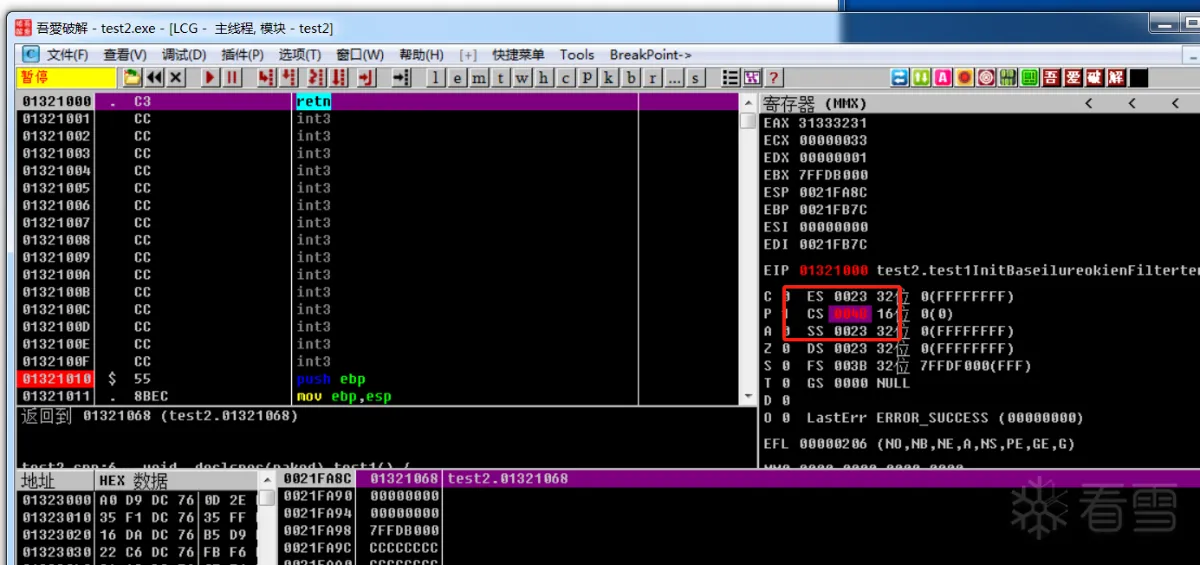Screen dimensions: 1200x565
Task: Open the Run trace with the ... button
Action: (x=674, y=77)
